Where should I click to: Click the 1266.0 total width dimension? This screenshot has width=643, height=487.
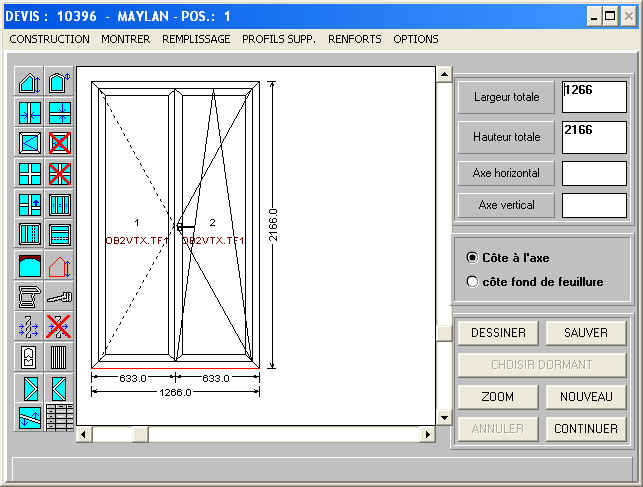click(176, 392)
